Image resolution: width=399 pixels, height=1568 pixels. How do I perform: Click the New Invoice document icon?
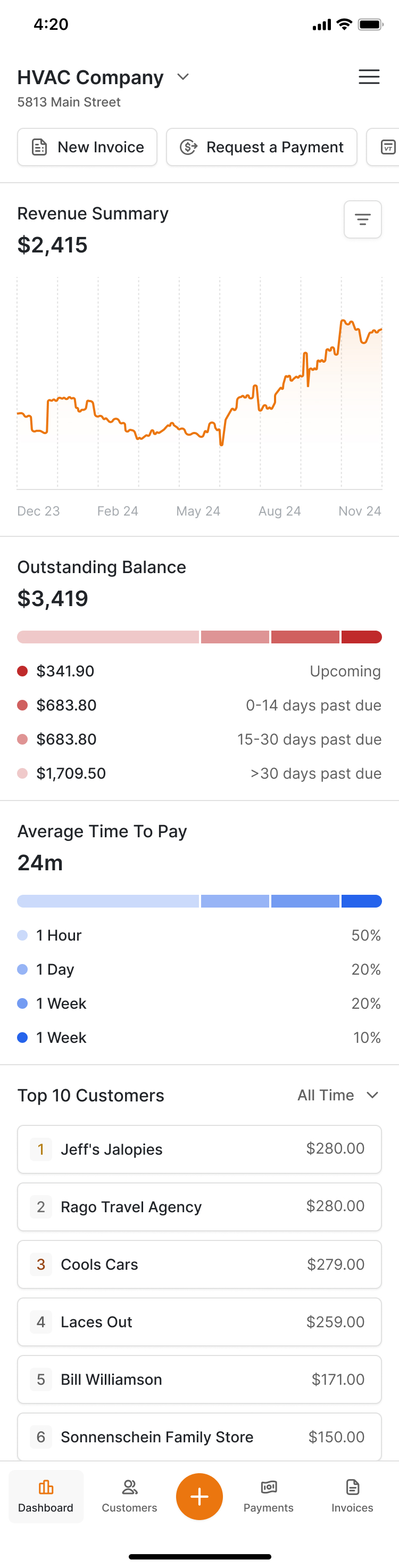click(x=39, y=148)
